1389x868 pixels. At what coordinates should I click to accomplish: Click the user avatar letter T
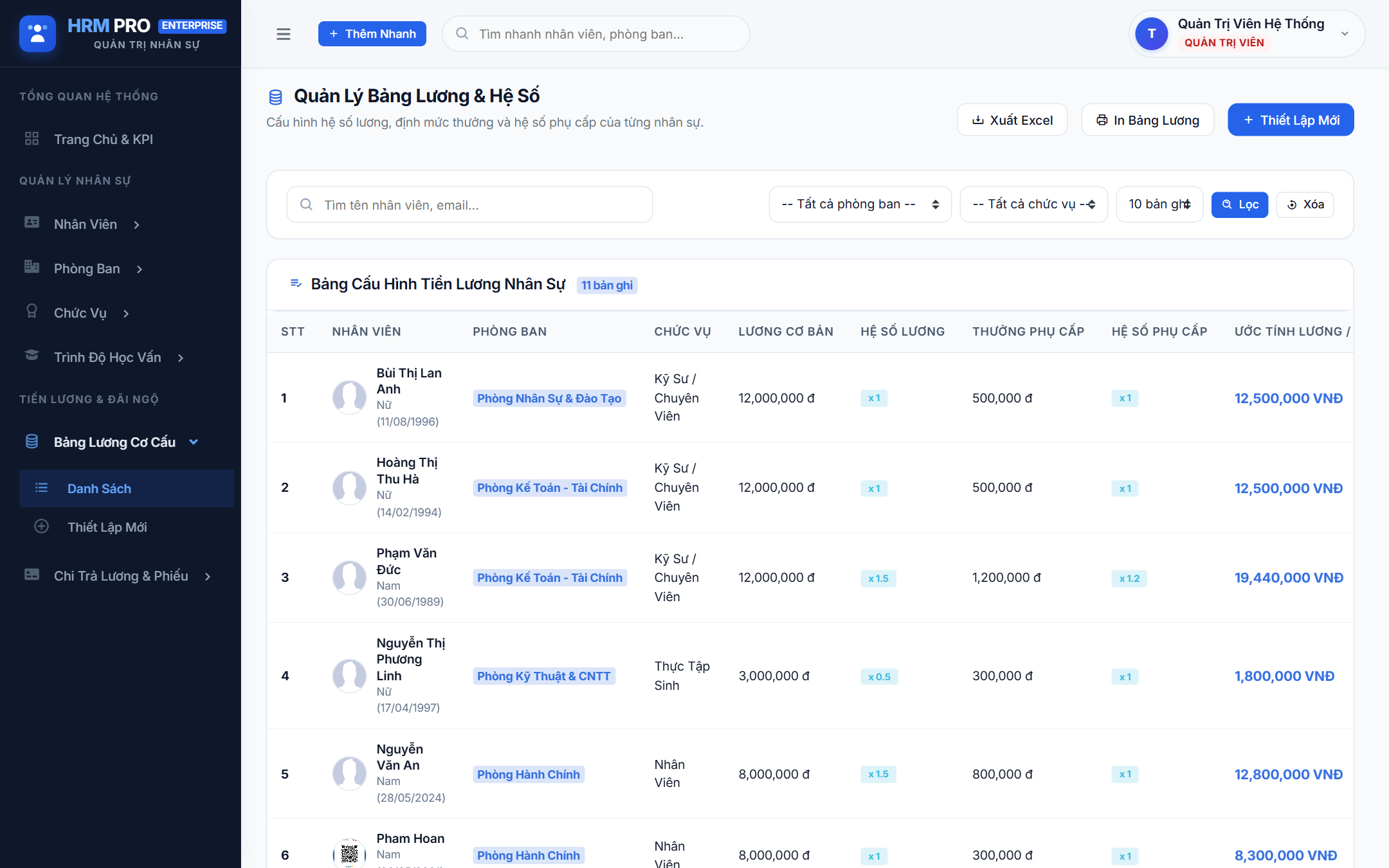coord(1152,33)
